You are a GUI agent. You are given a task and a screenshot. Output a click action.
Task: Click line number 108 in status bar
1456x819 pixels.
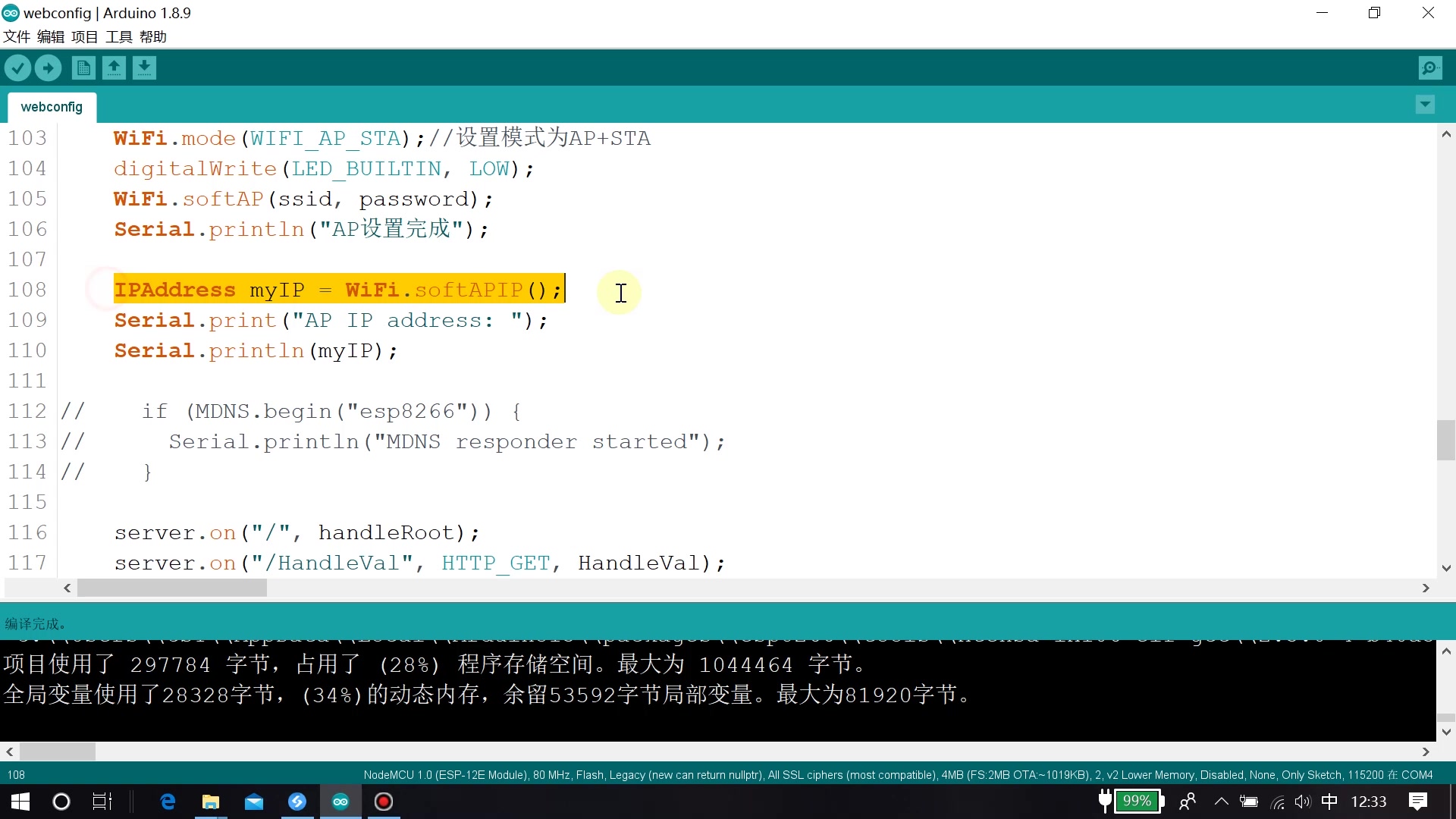coord(16,775)
